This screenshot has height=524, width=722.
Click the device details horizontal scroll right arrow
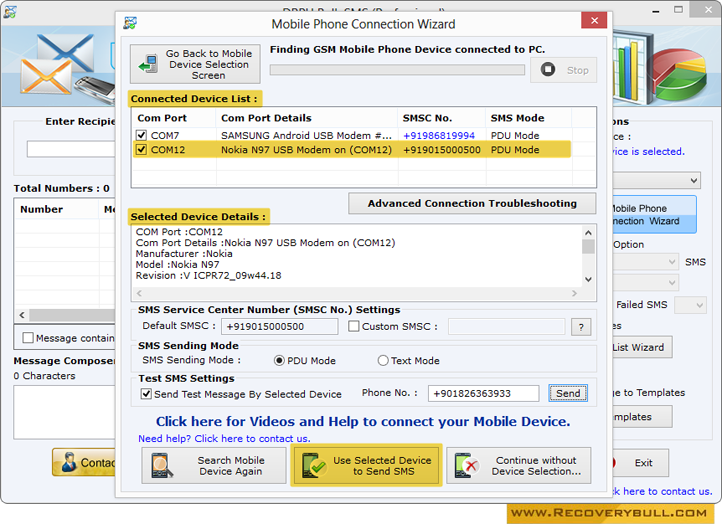pyautogui.click(x=574, y=293)
